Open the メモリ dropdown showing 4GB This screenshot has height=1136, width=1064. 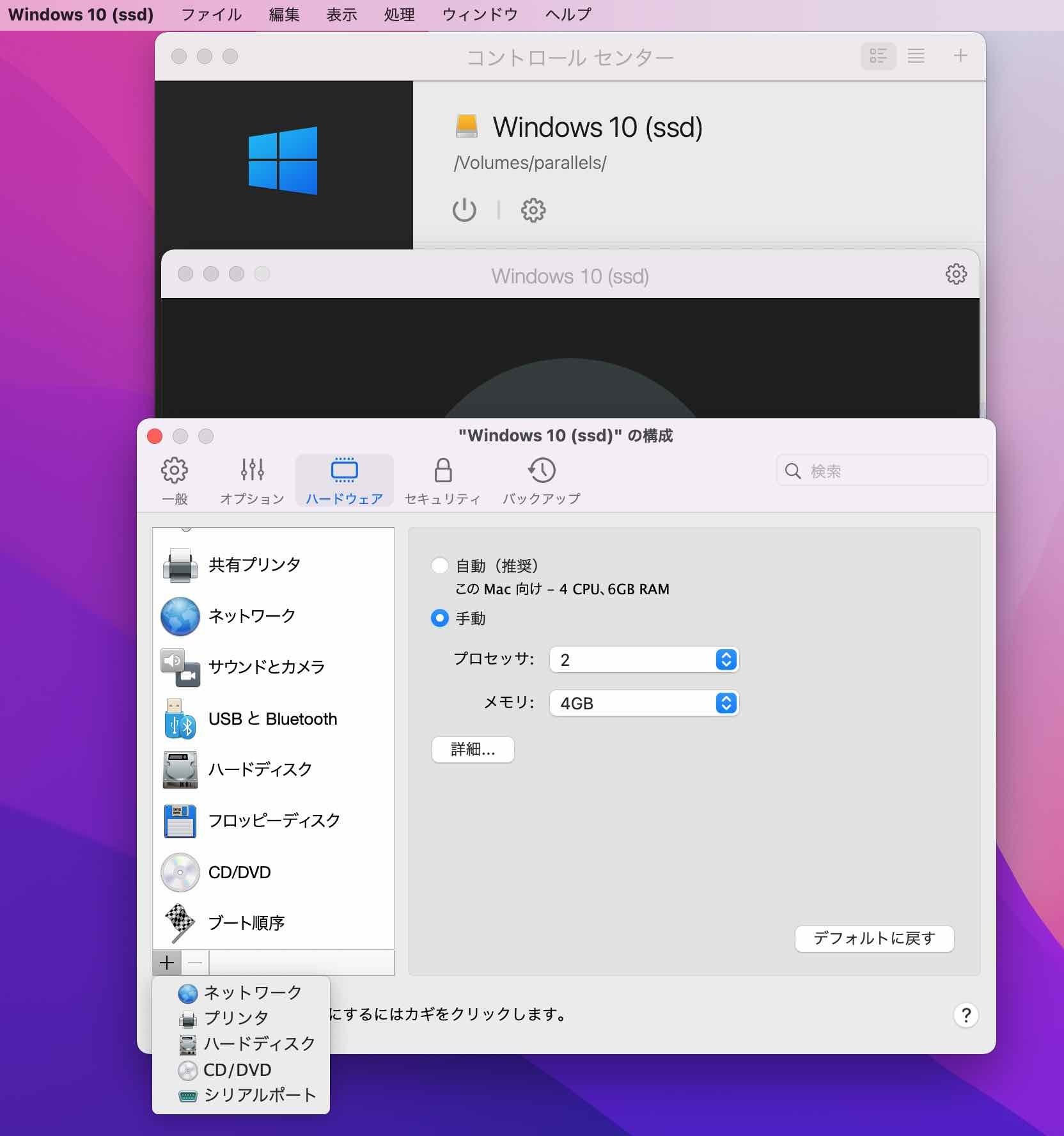644,703
